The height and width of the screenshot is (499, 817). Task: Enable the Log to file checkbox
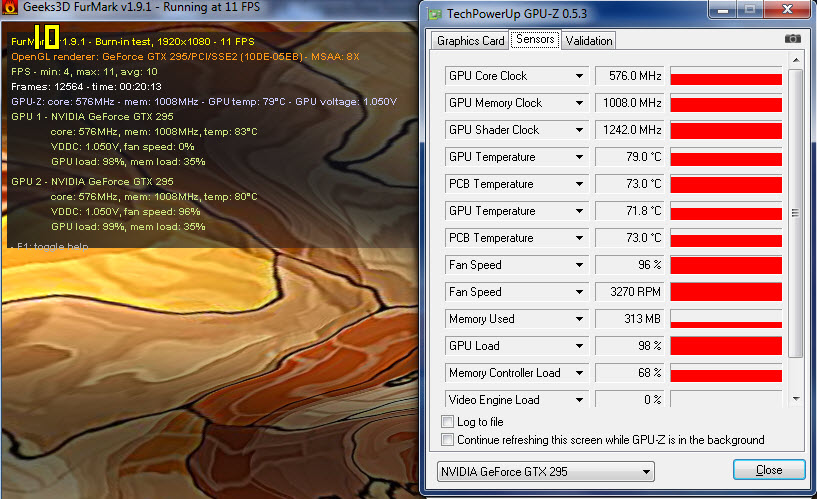point(447,421)
